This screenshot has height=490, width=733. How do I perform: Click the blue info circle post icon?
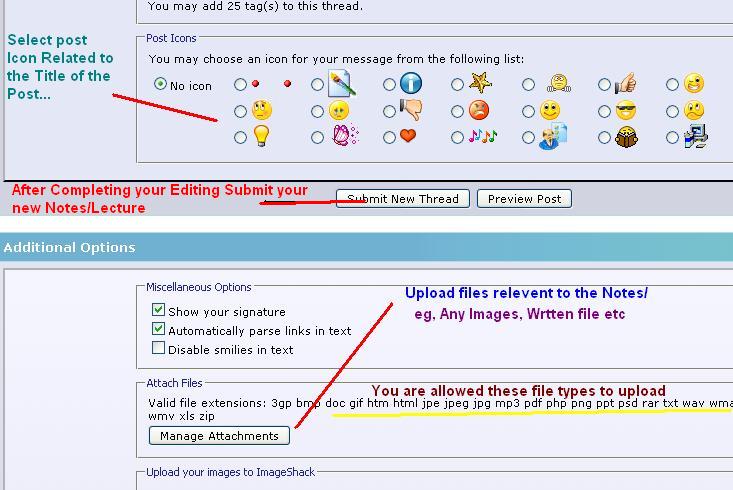pos(411,83)
